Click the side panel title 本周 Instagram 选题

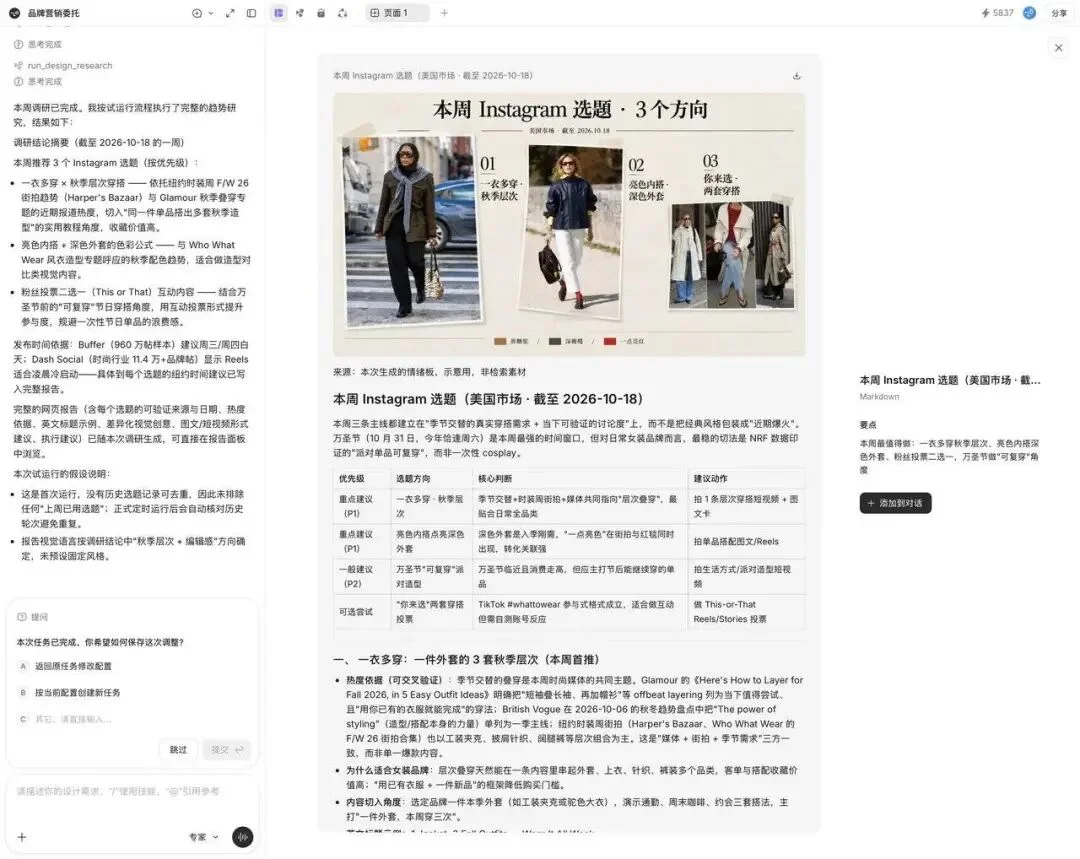(950, 380)
